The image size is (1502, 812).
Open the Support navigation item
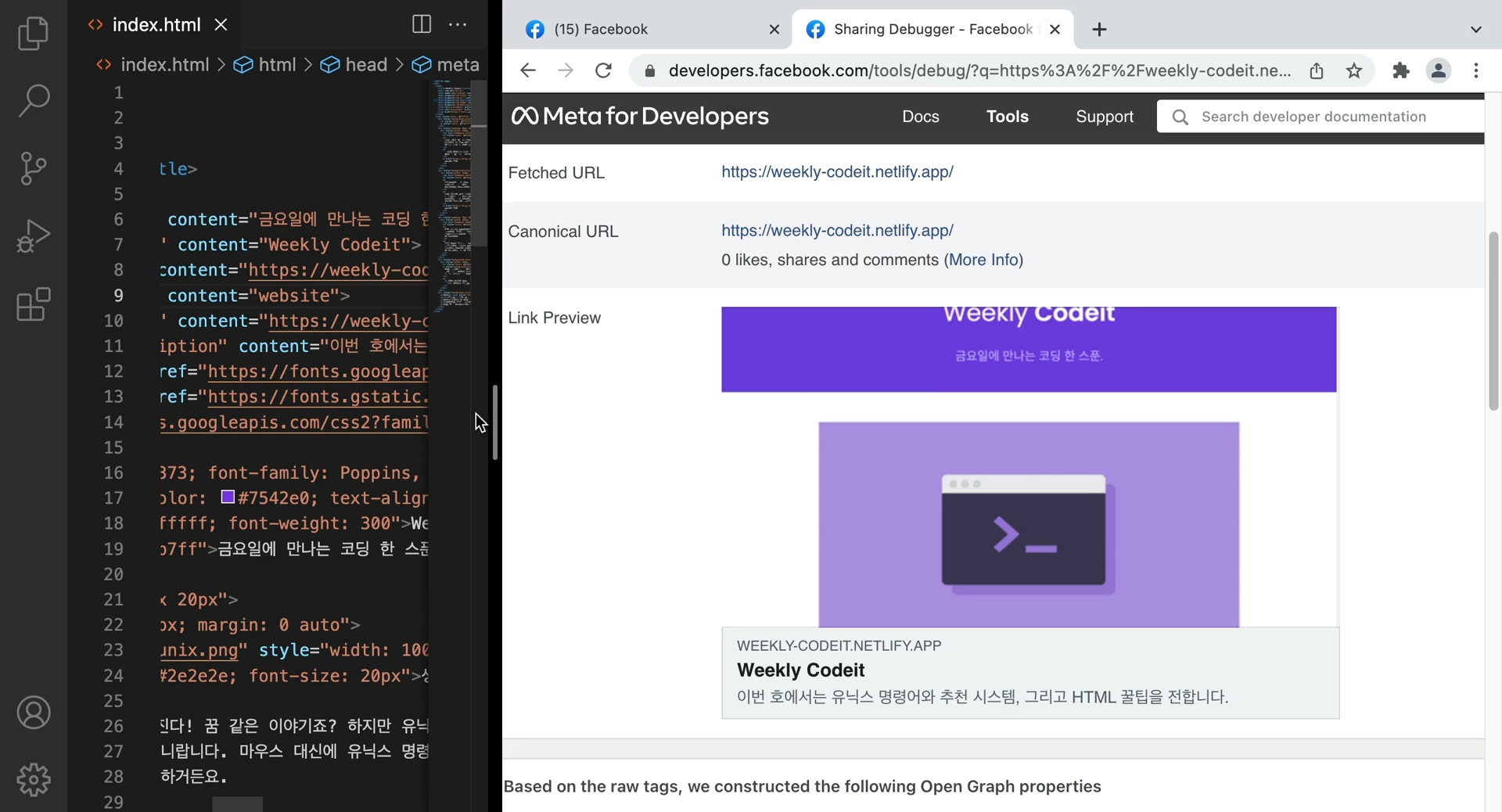[x=1105, y=117]
